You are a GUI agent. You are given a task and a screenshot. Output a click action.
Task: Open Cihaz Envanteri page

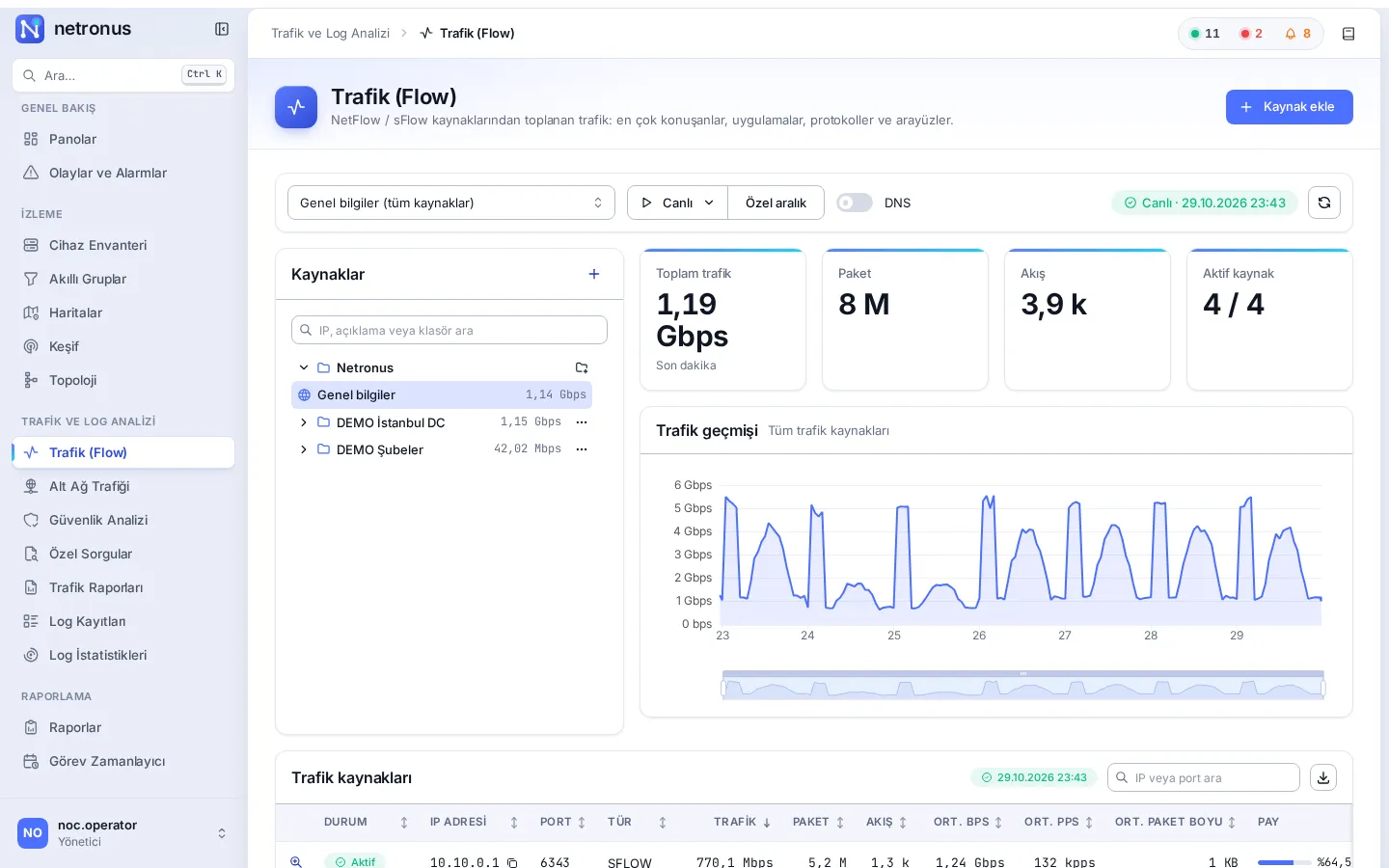tap(123, 245)
